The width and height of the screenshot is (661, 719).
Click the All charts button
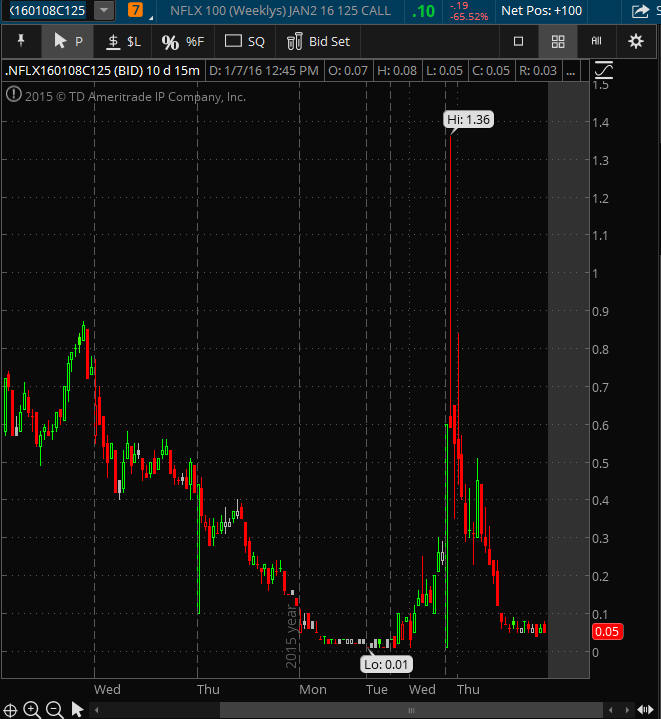click(596, 41)
